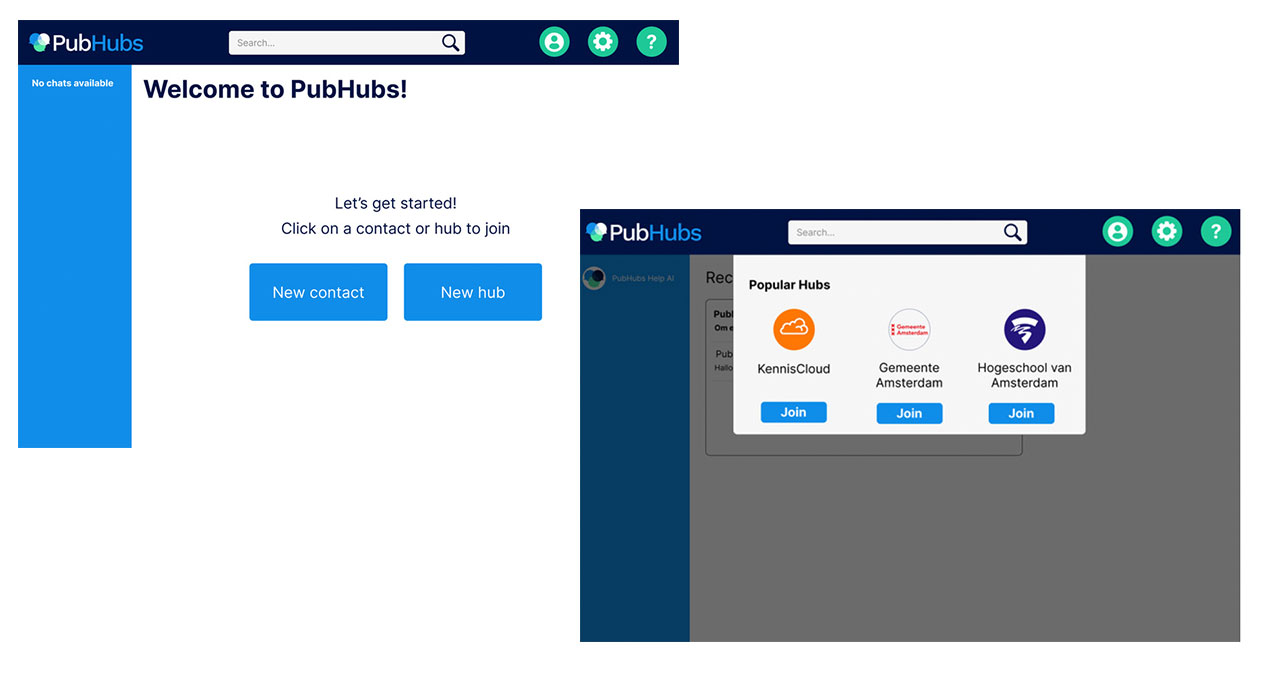1261x692 pixels.
Task: Join the Gemeente Amsterdam hub
Action: point(909,413)
